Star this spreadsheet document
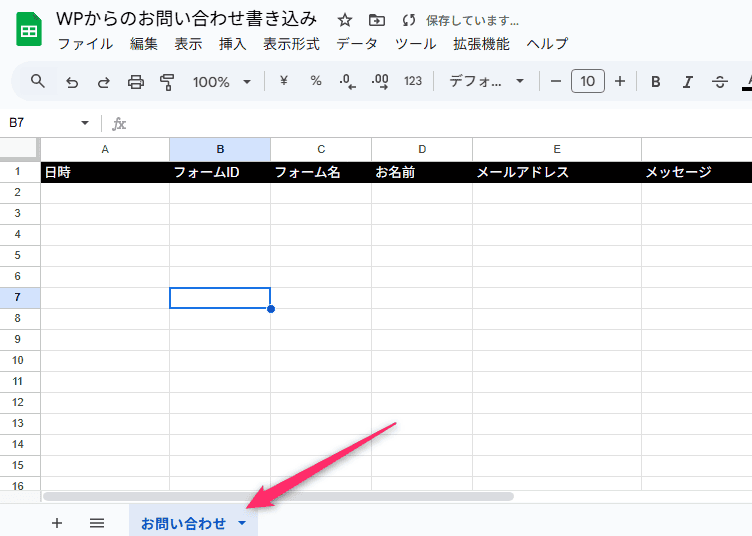The height and width of the screenshot is (536, 752). [x=345, y=20]
